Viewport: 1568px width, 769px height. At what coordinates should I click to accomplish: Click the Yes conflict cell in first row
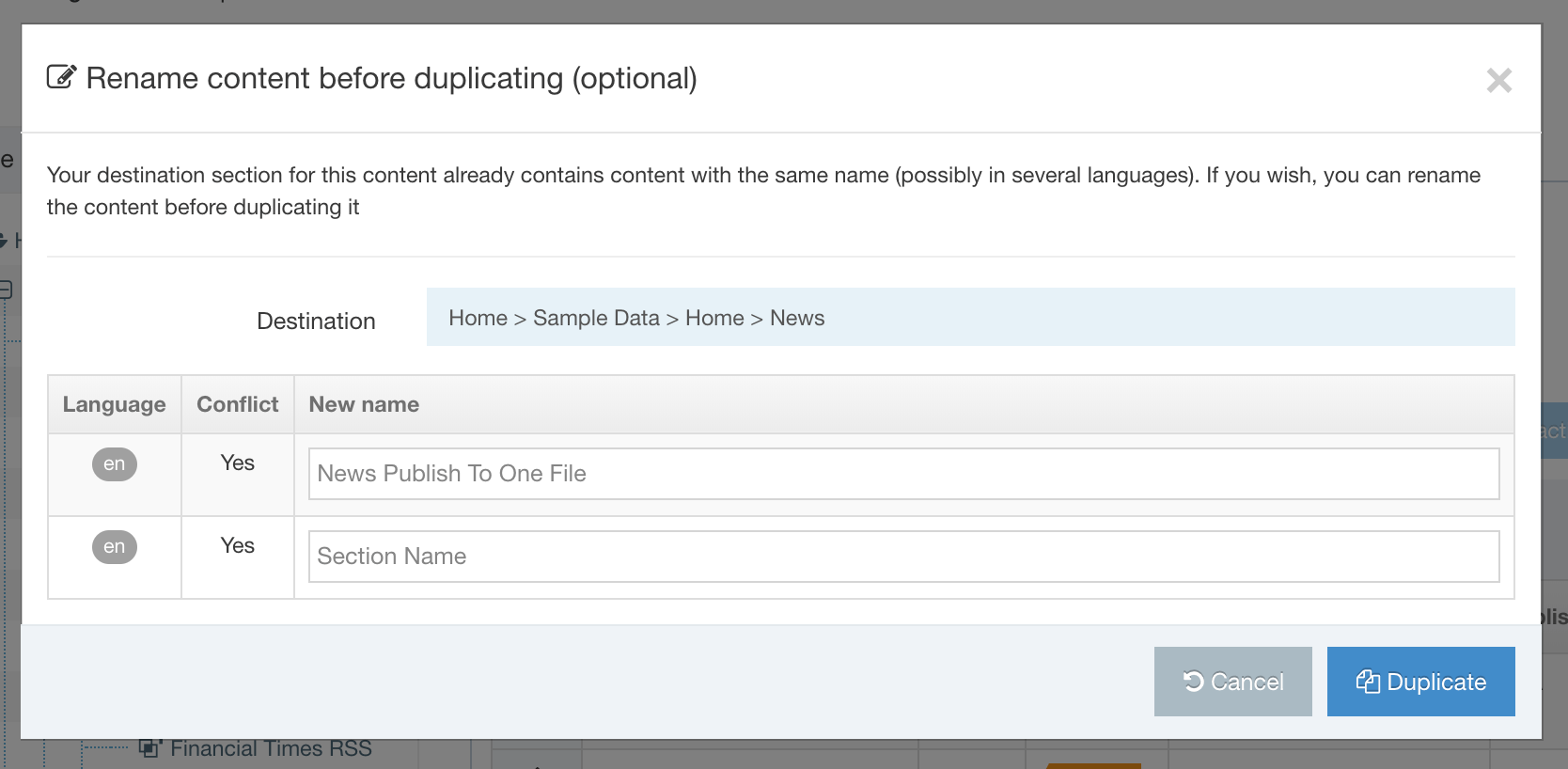tap(237, 463)
